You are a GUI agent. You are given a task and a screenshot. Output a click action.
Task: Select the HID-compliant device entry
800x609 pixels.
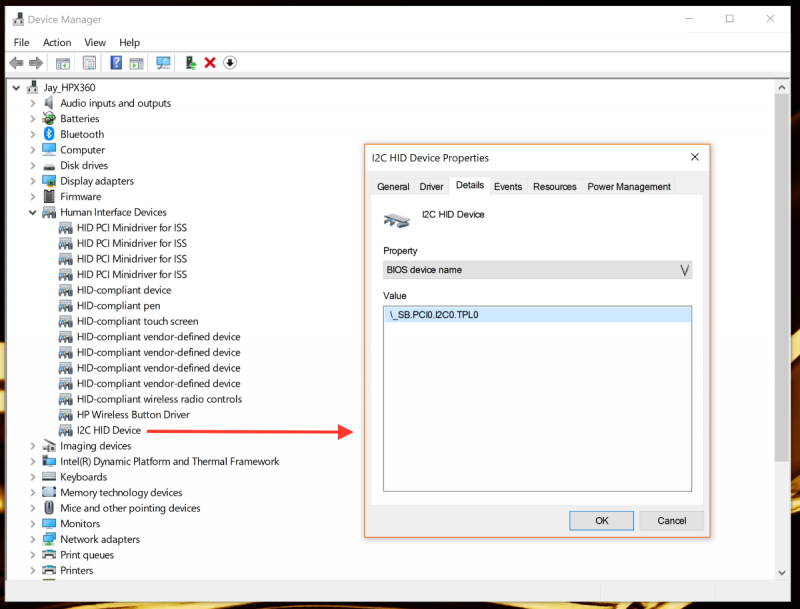124,290
